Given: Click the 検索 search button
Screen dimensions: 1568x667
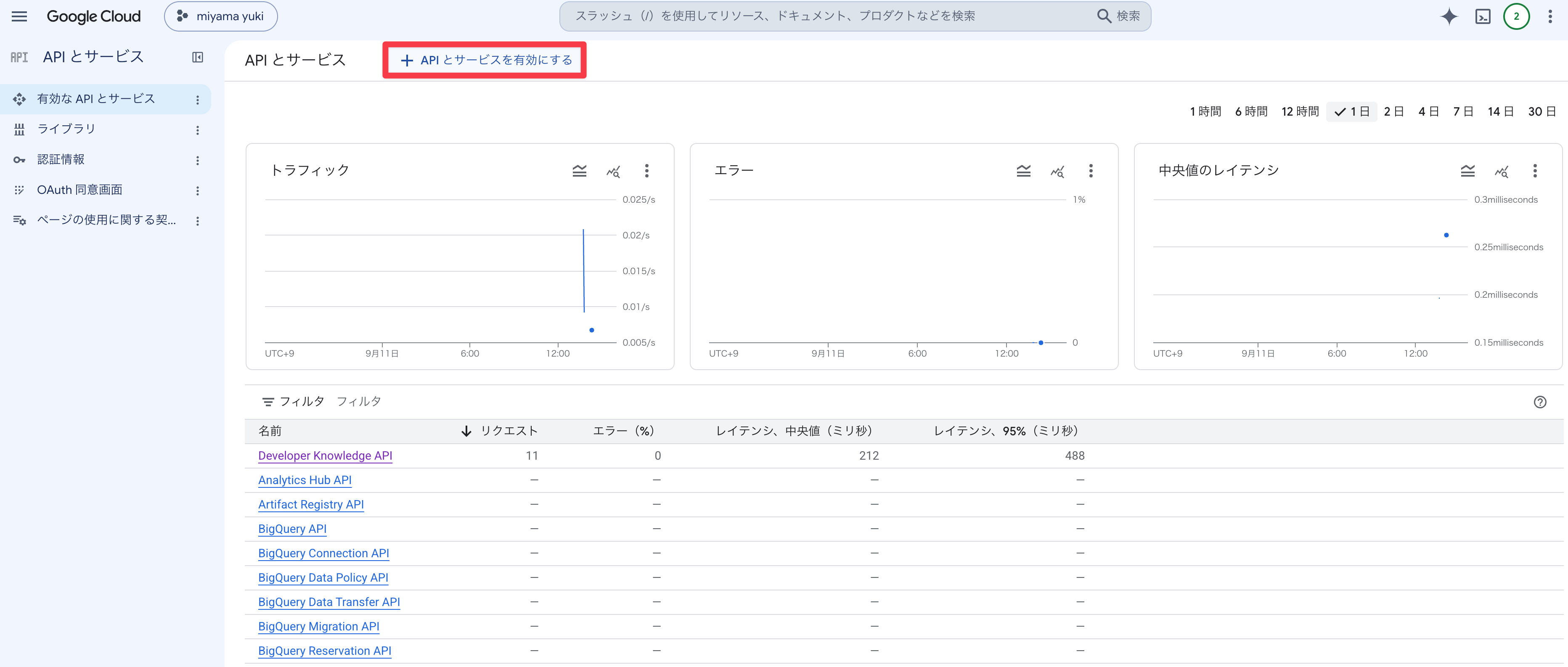Looking at the screenshot, I should click(1119, 16).
